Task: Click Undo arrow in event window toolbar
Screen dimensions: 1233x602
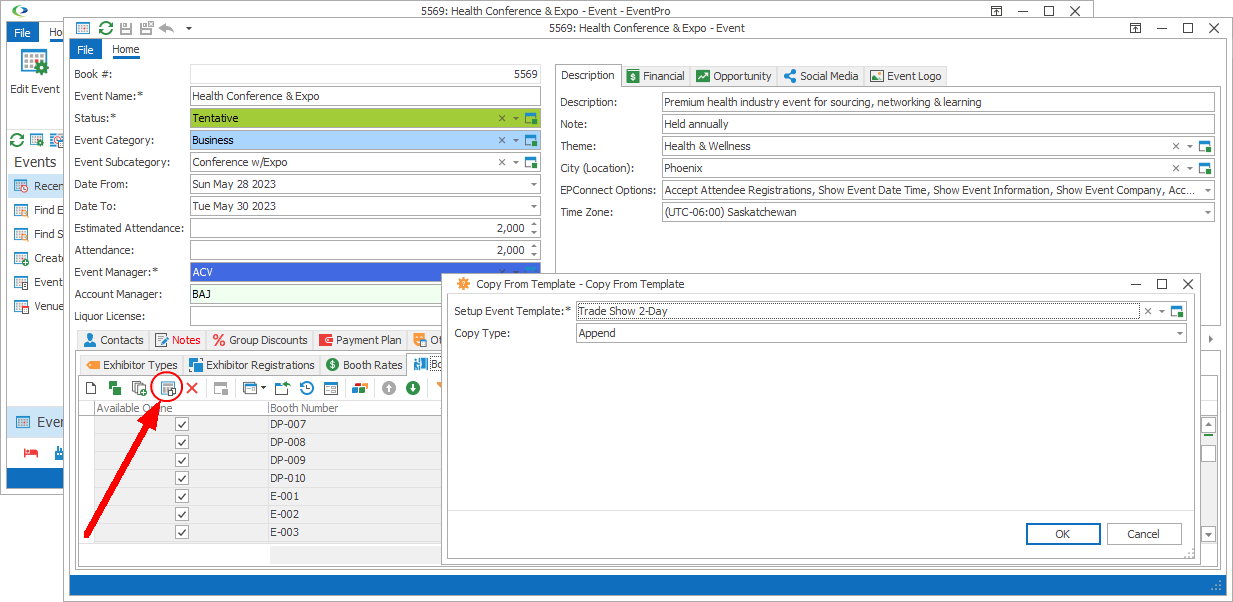Action: click(x=166, y=28)
